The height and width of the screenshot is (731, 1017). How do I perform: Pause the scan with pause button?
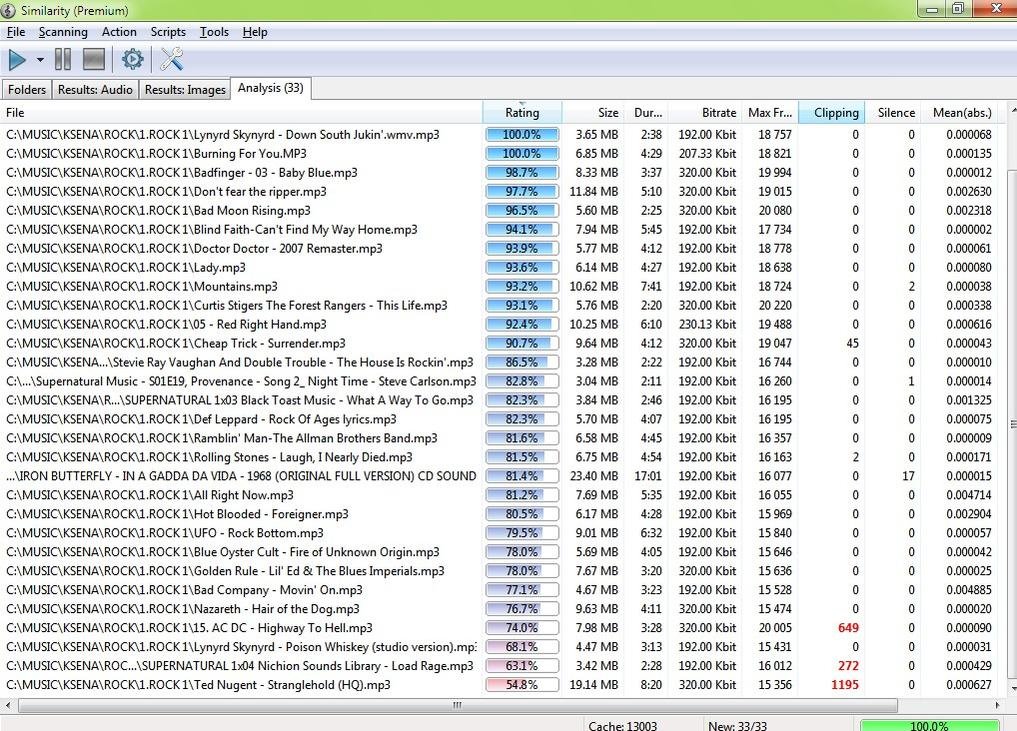pos(63,60)
